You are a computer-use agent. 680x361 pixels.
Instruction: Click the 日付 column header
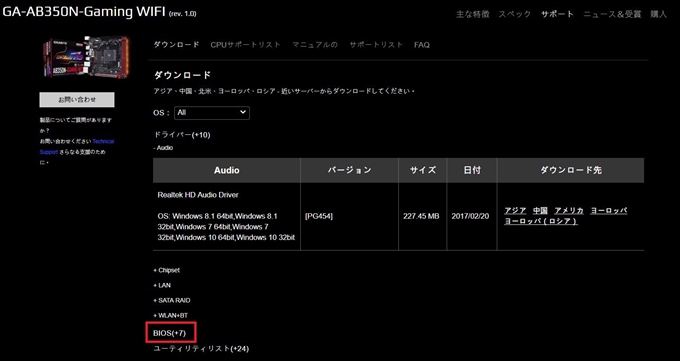click(x=471, y=171)
